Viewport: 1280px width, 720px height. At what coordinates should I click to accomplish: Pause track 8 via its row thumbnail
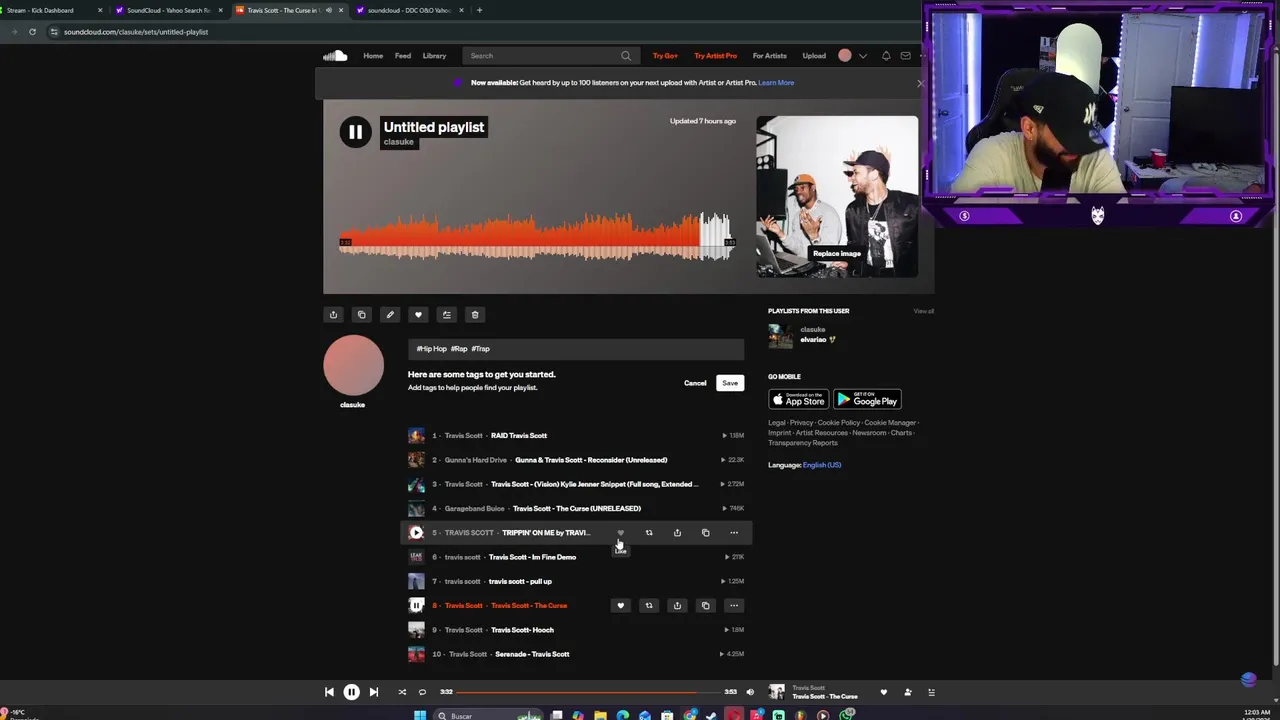416,606
